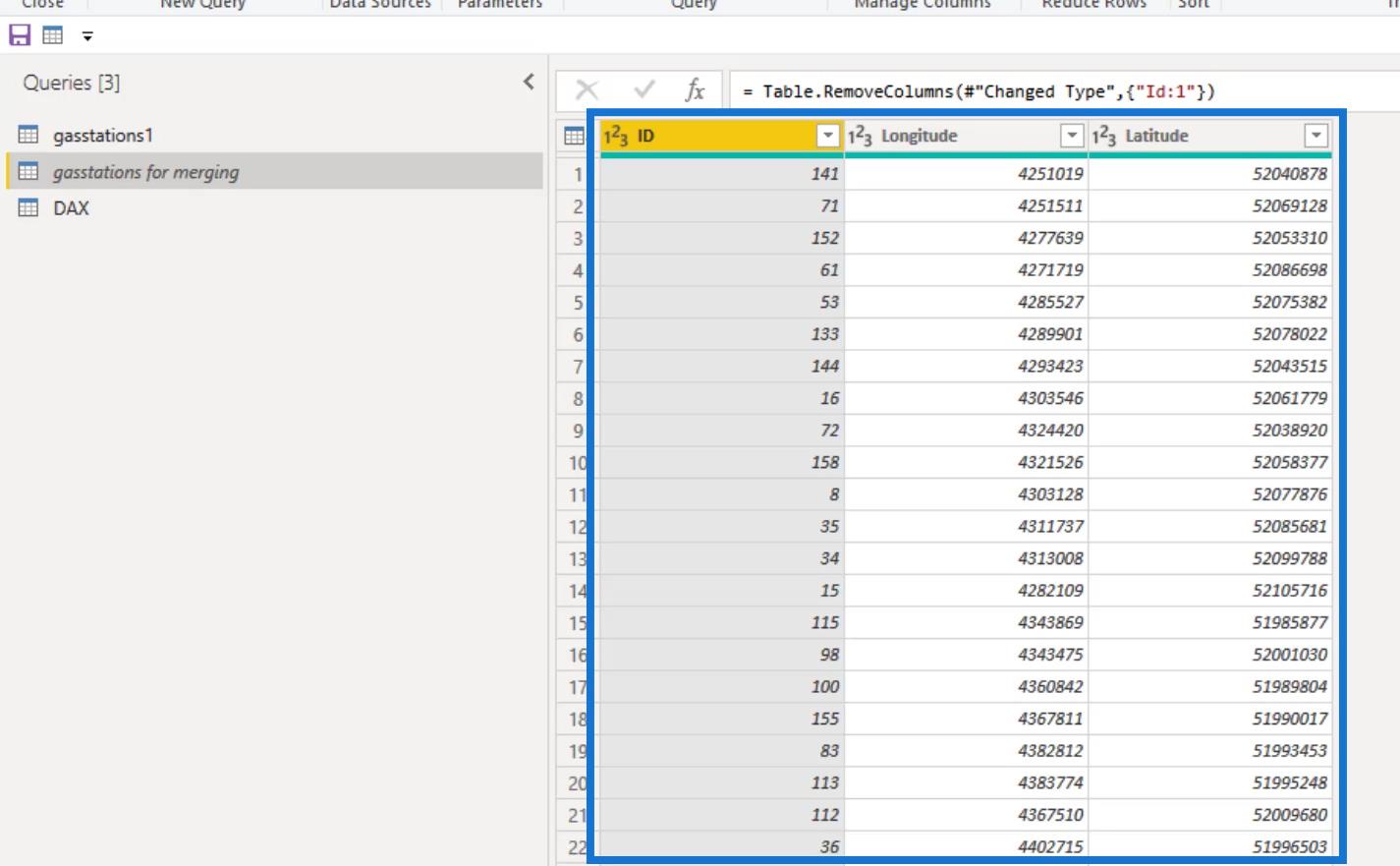This screenshot has width=1400, height=866.
Task: Select the gasstations for merging query
Action: 274,171
